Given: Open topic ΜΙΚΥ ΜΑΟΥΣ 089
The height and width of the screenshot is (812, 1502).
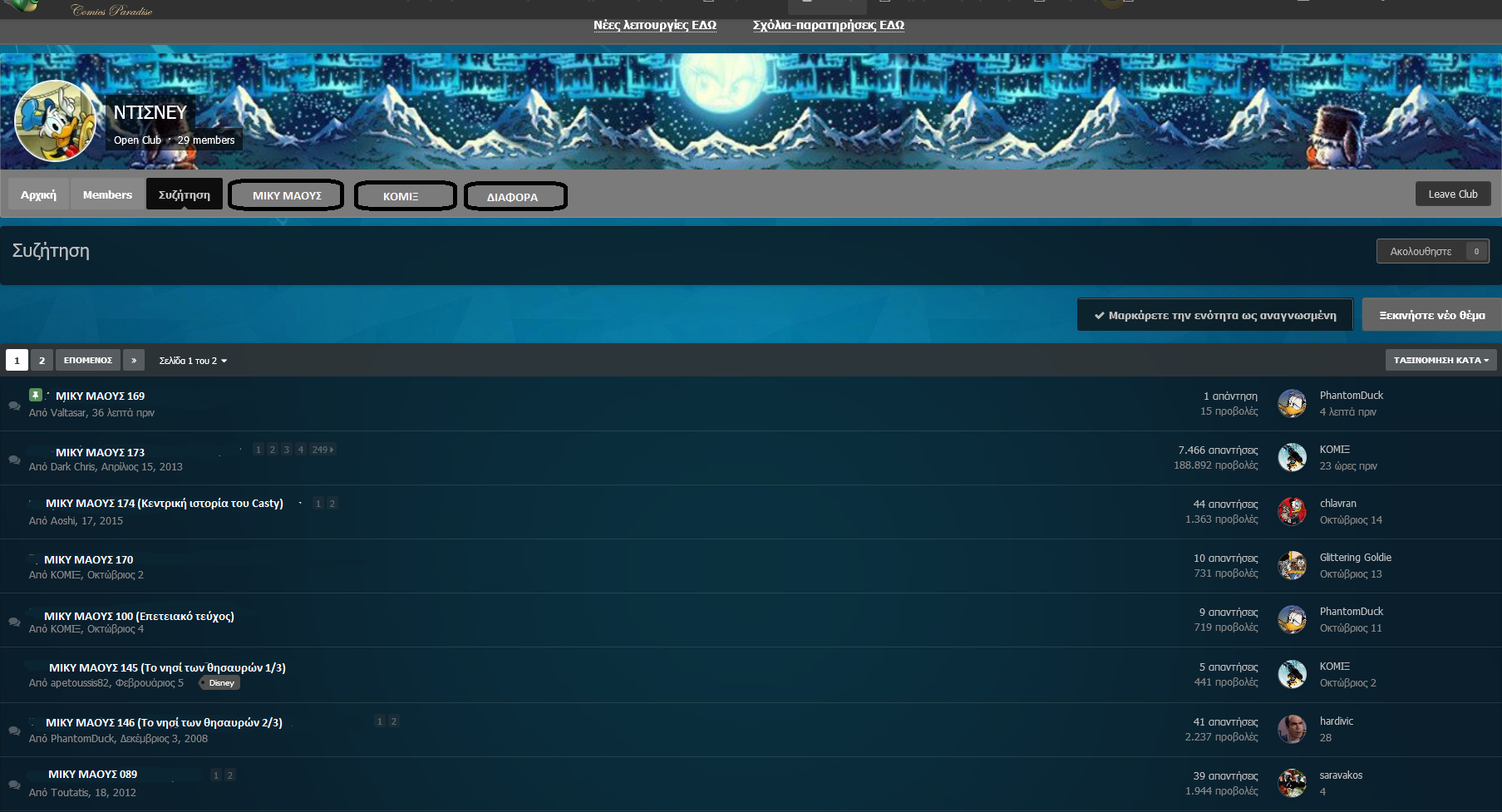Looking at the screenshot, I should [92, 774].
